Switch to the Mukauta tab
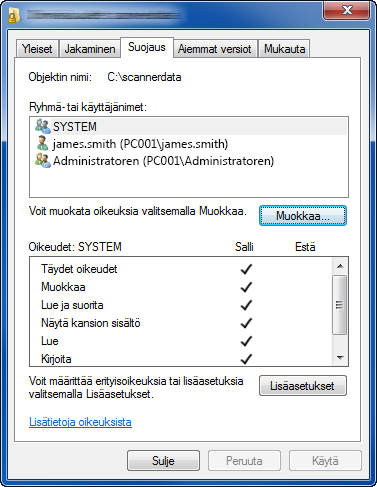 [x=284, y=49]
